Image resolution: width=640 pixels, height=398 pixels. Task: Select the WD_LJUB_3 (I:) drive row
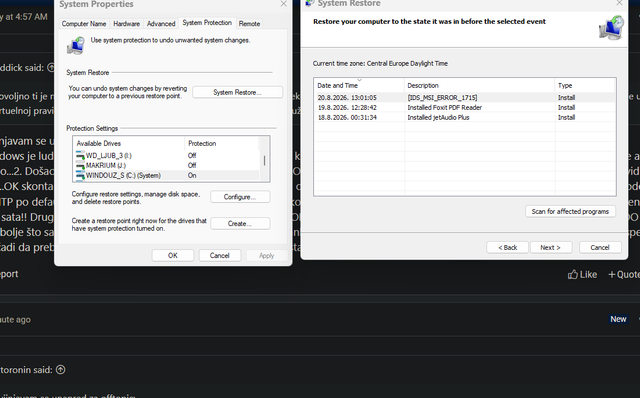coord(167,156)
